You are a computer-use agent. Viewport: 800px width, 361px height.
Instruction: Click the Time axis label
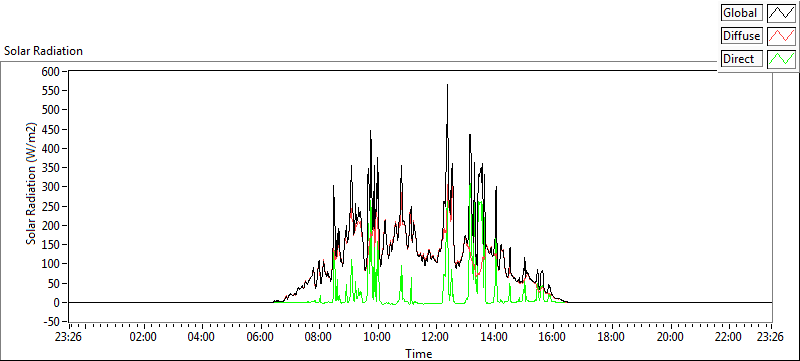click(419, 353)
